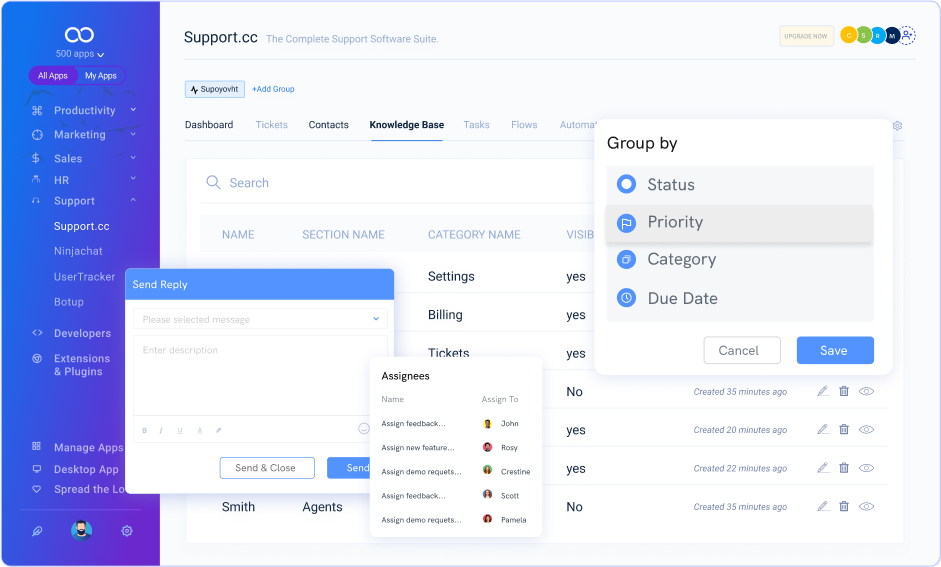Click the +Add Group link
This screenshot has width=941, height=567.
(x=273, y=89)
